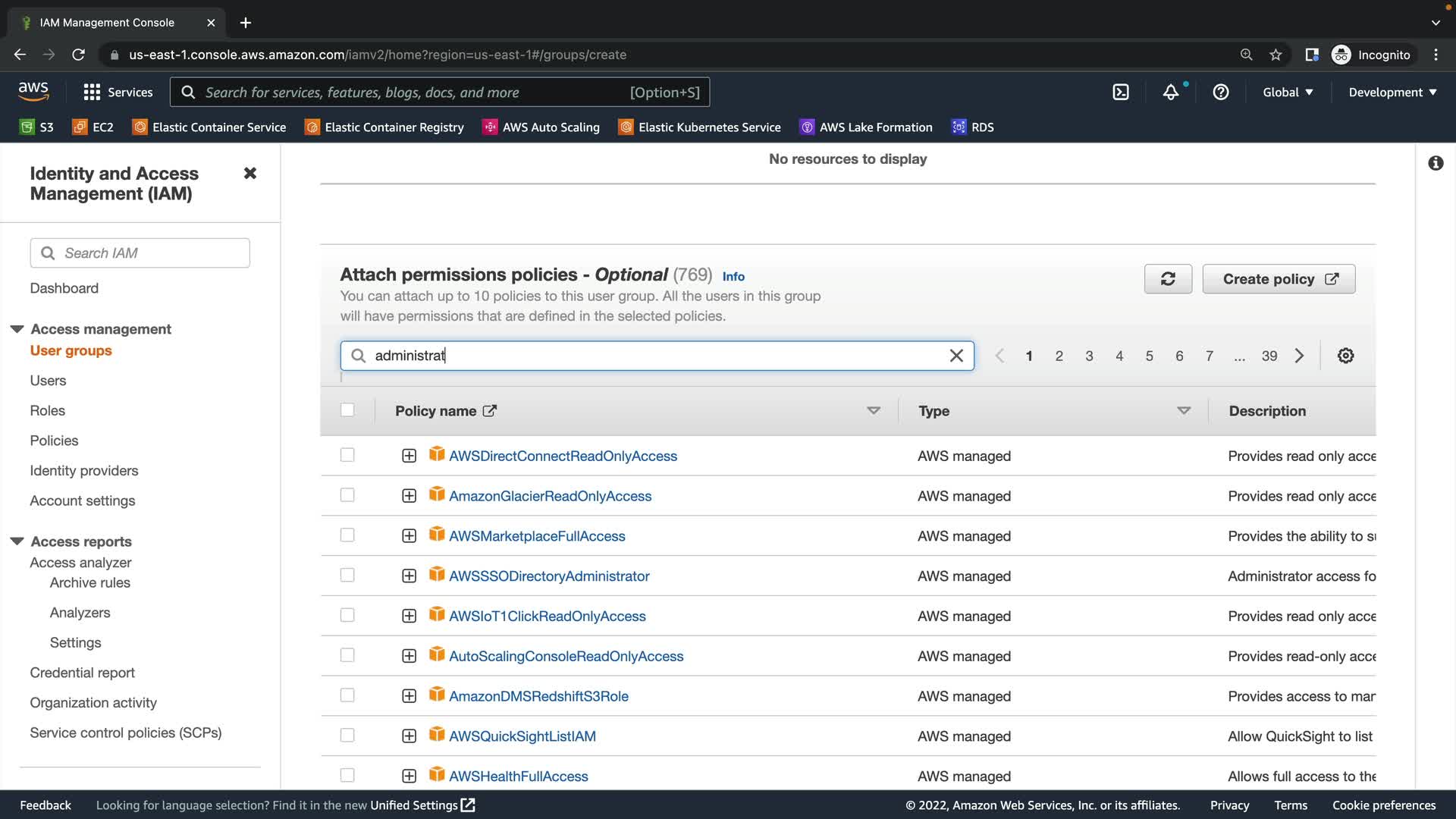The width and height of the screenshot is (1456, 819).
Task: Open AWS CloudShell icon in header
Action: (1121, 93)
